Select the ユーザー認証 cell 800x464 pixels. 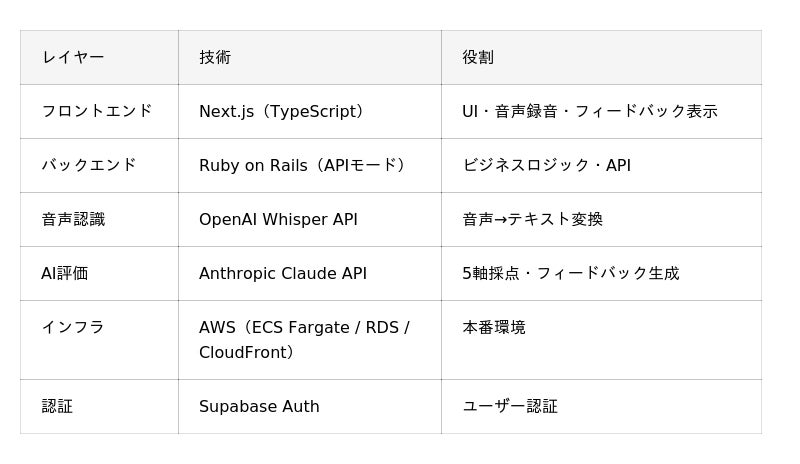click(x=510, y=407)
